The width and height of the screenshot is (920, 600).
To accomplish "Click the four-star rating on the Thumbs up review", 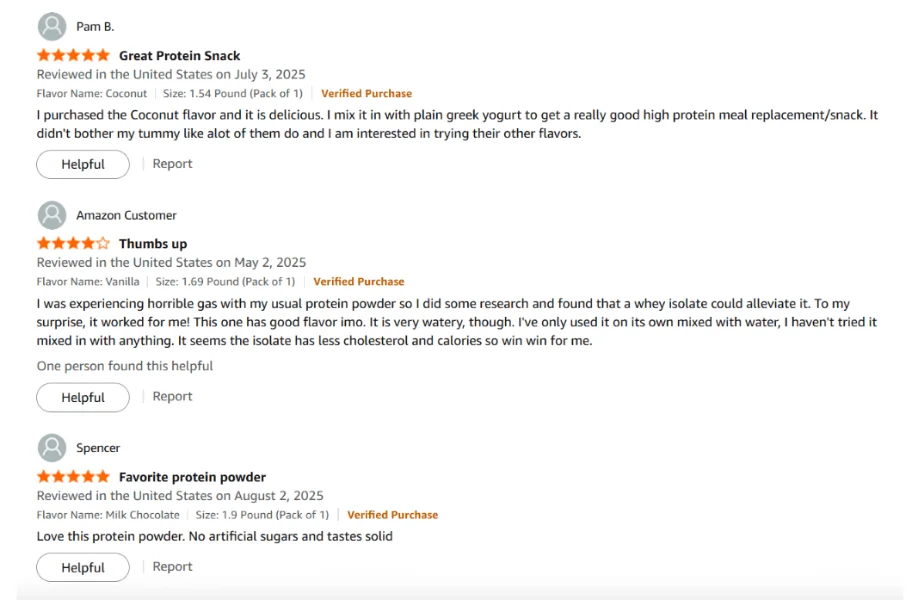I will (72, 243).
